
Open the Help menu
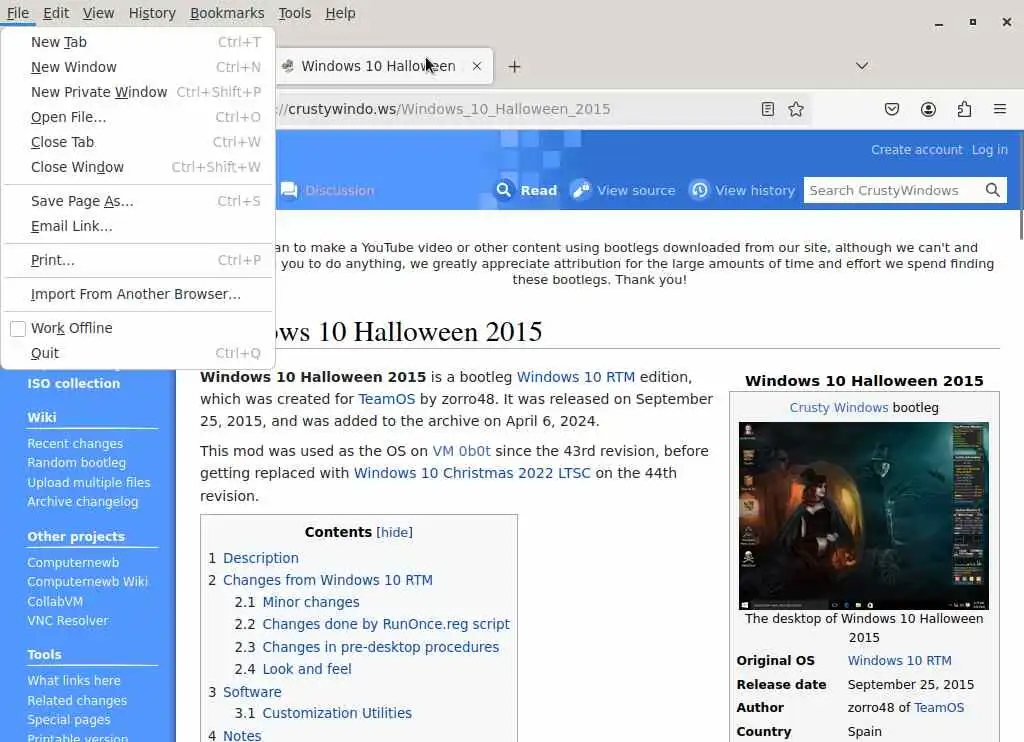[x=340, y=13]
